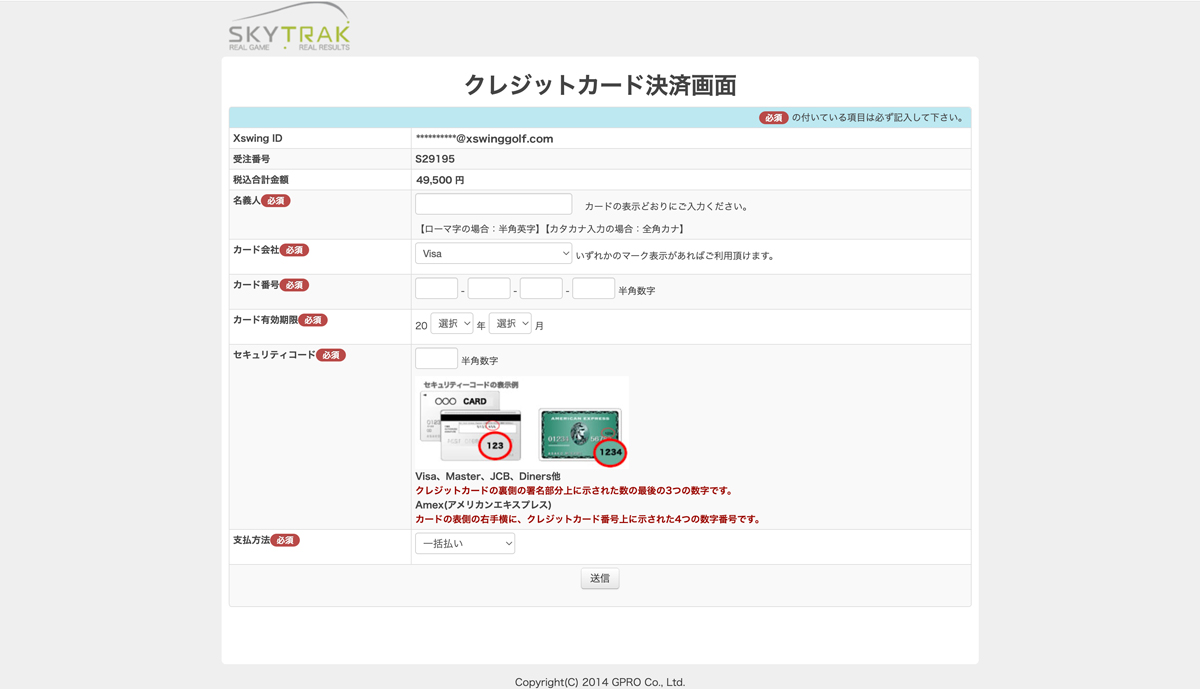Expand the expiry year (年) dropdown
The width and height of the screenshot is (1200, 689).
pyautogui.click(x=451, y=324)
